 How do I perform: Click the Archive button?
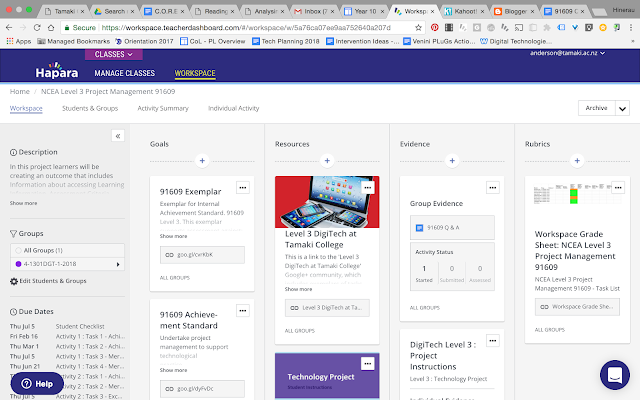[x=596, y=108]
